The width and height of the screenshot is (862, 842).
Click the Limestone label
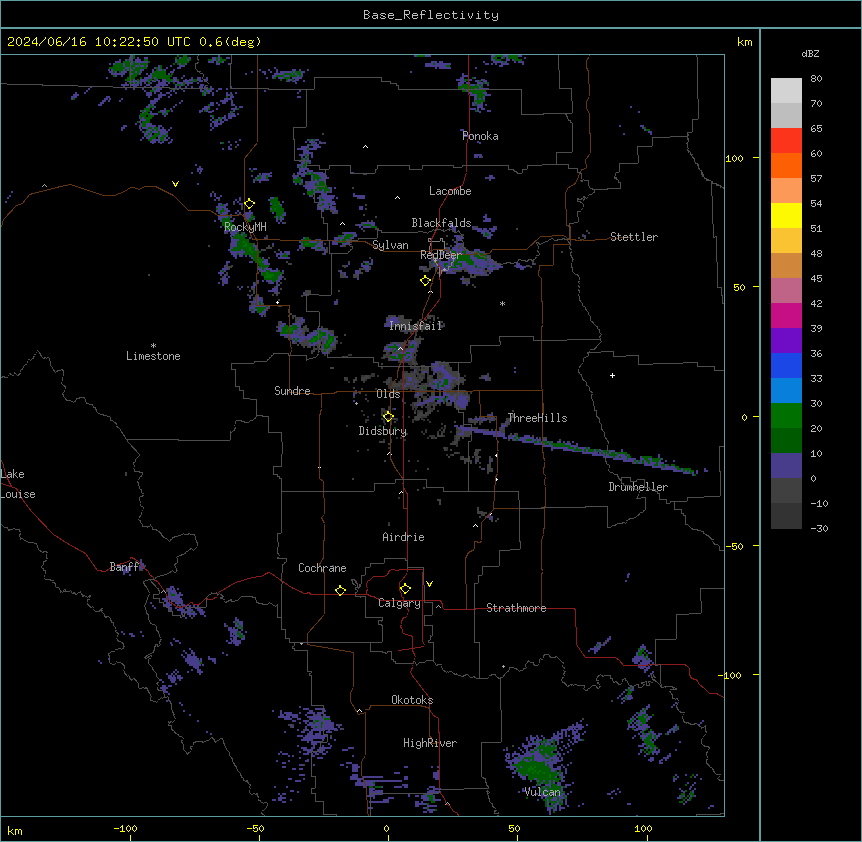pyautogui.click(x=153, y=356)
